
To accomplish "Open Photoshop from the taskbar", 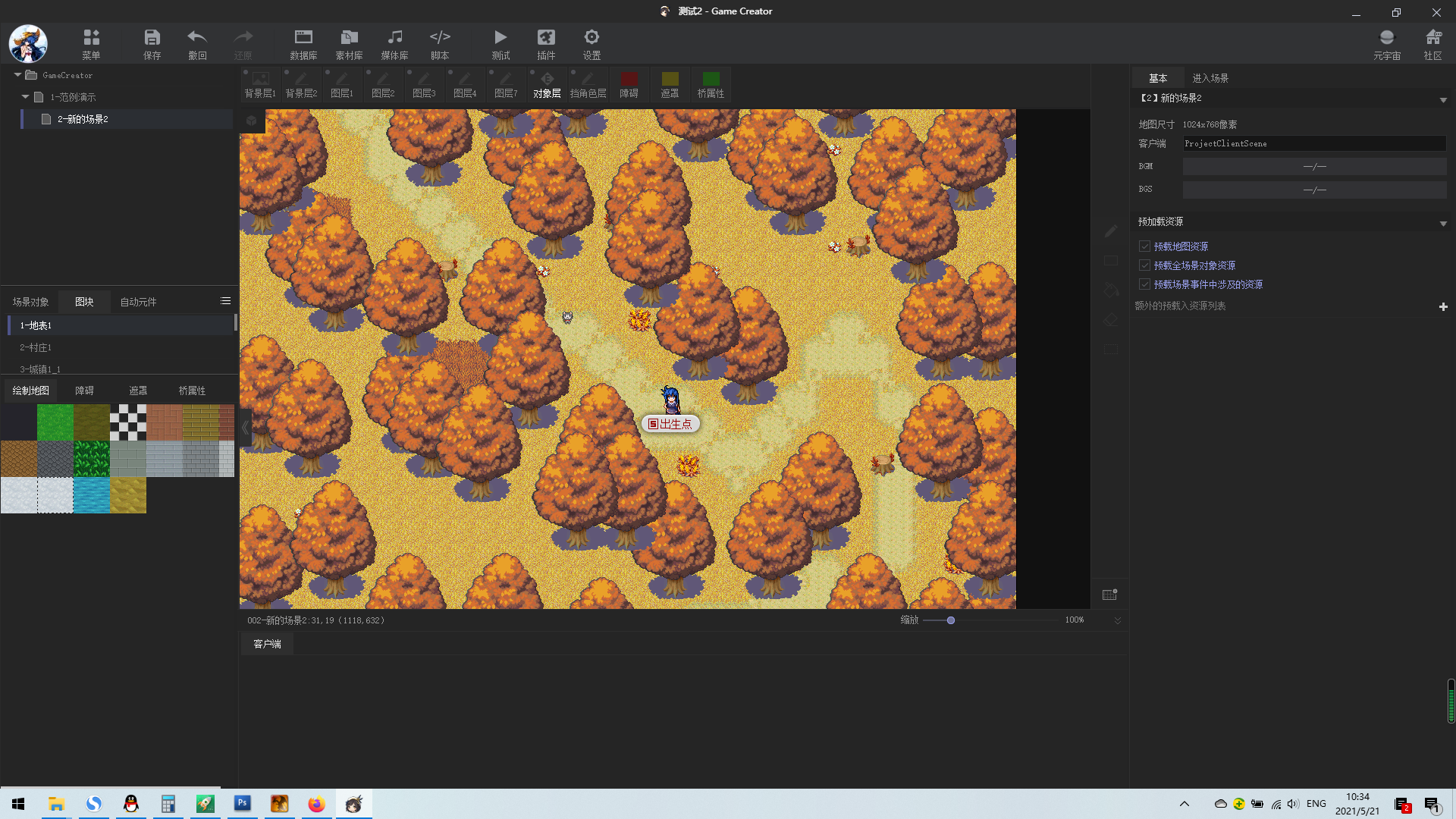I will 243,804.
